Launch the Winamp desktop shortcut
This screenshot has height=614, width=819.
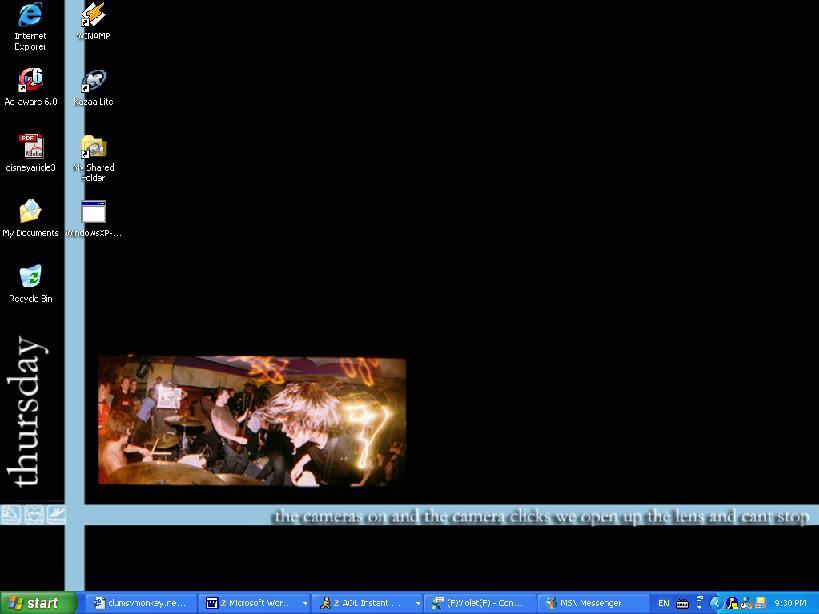93,18
